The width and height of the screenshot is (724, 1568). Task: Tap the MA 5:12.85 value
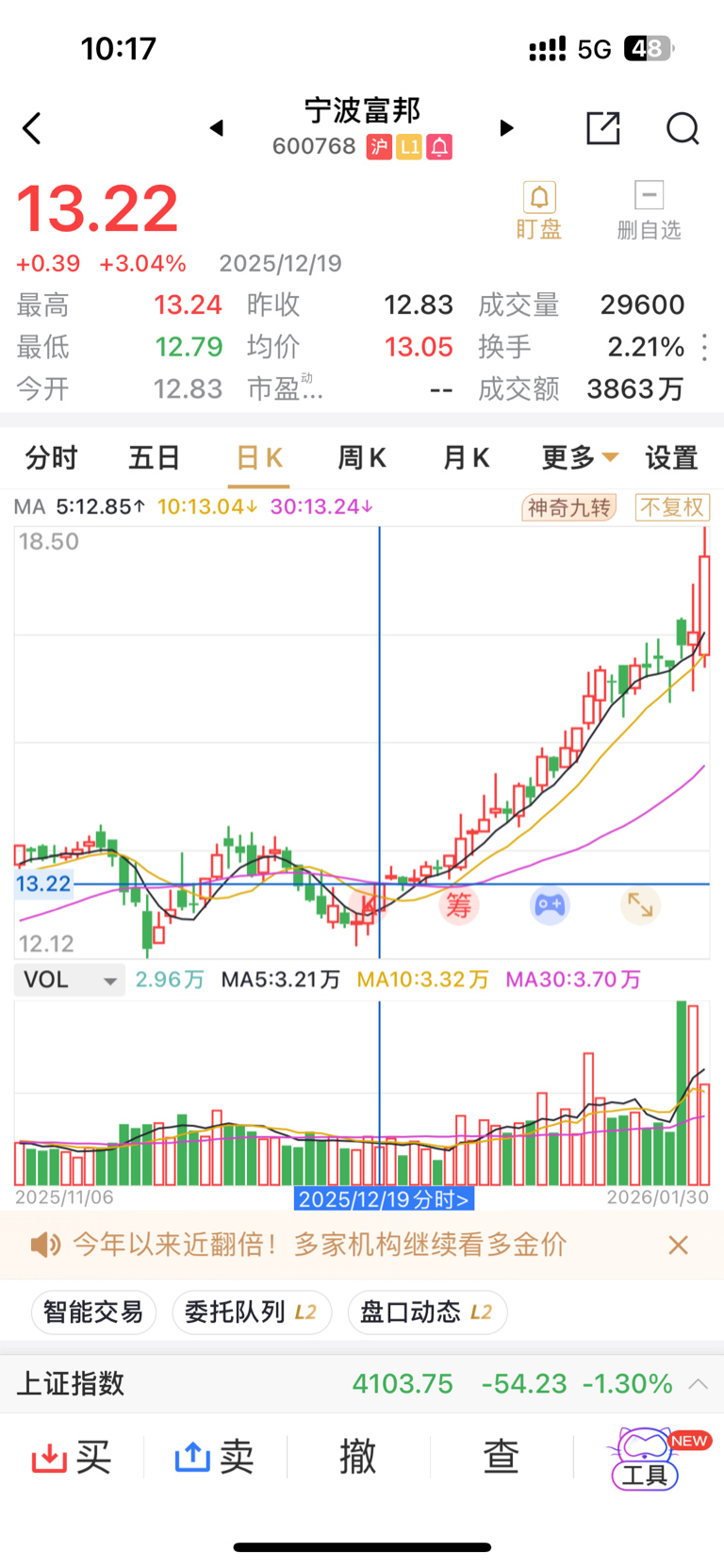101,507
